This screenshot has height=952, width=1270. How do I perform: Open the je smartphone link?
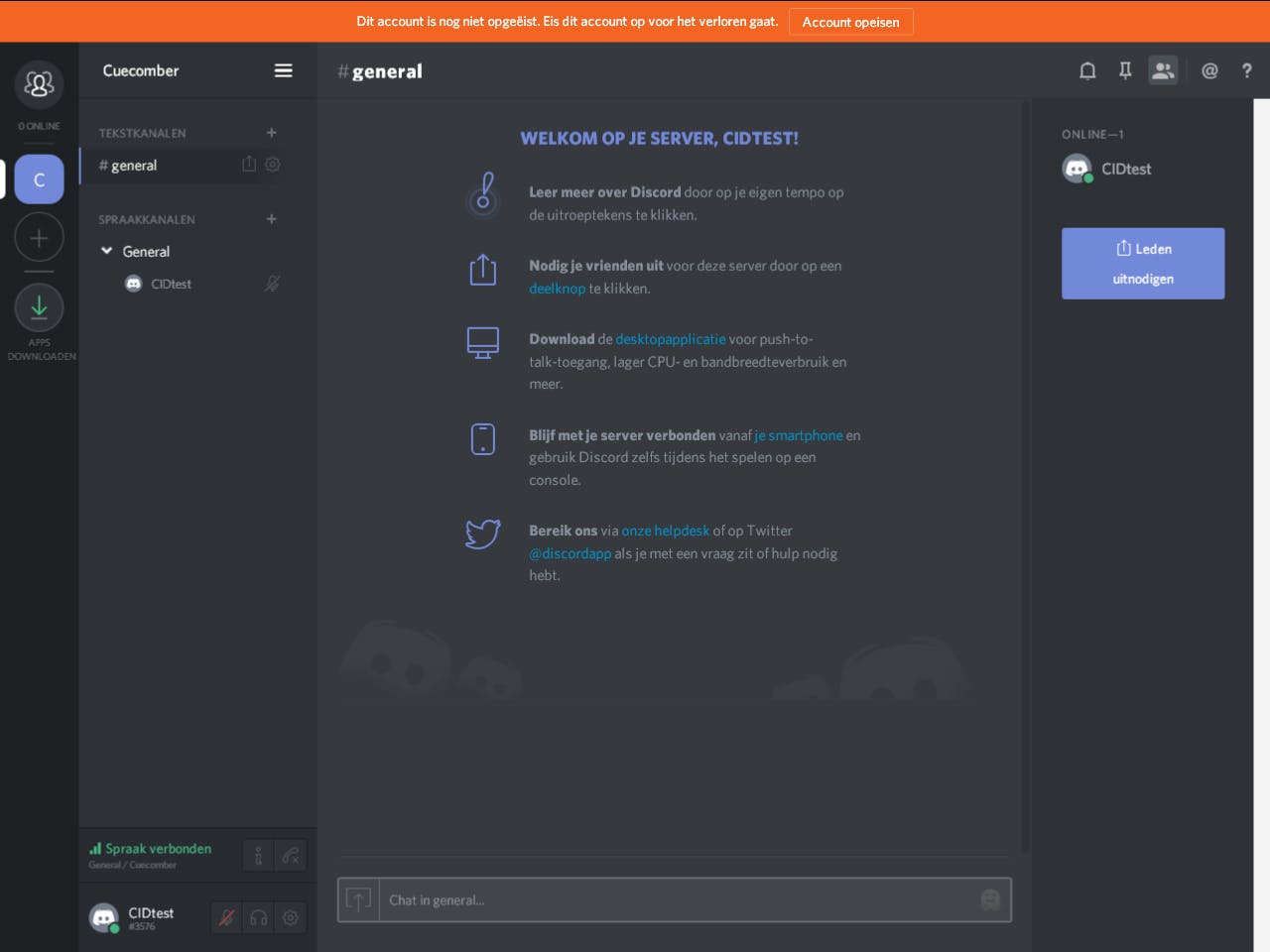click(799, 435)
